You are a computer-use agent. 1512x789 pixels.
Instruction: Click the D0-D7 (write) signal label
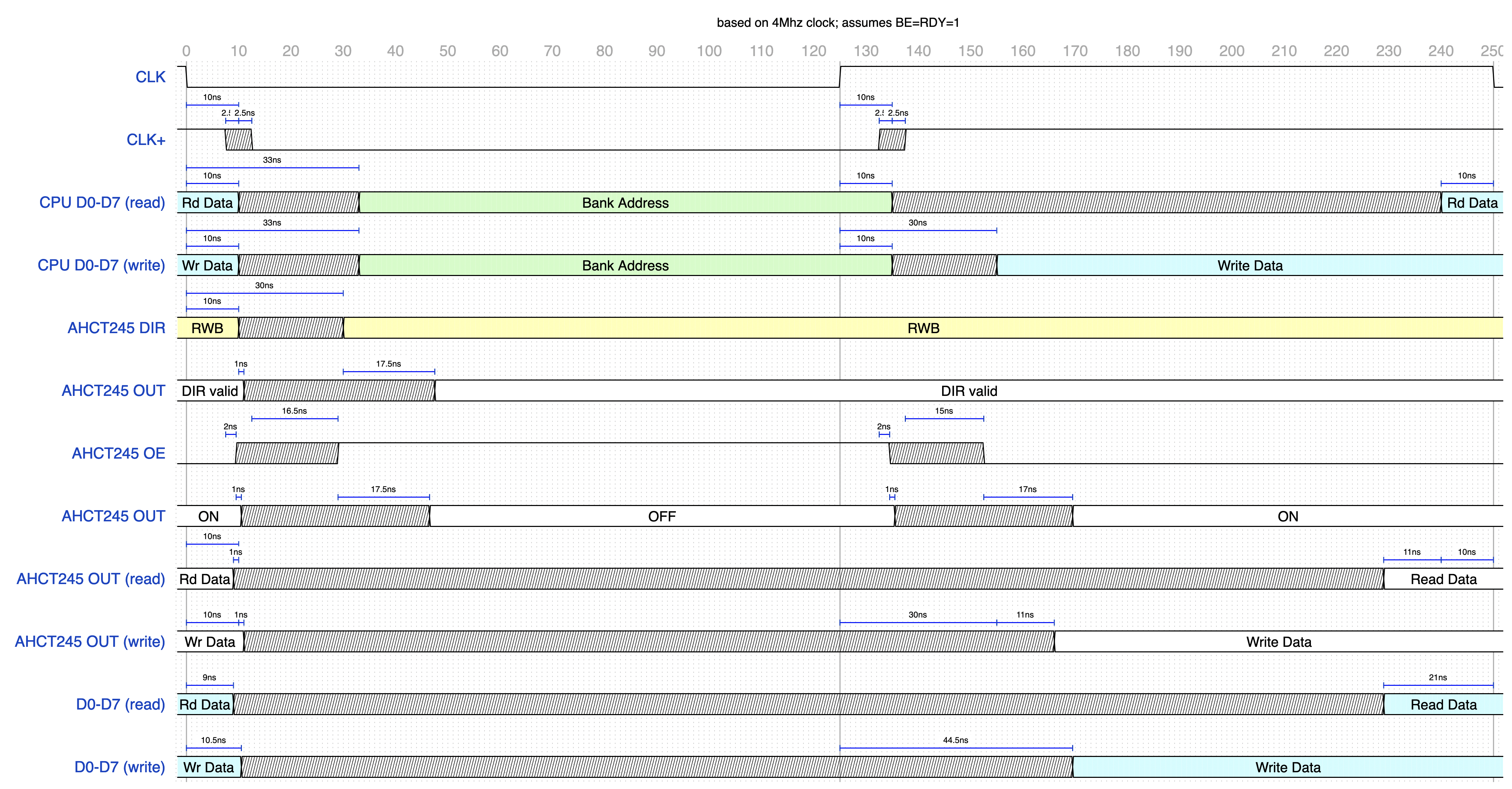[119, 767]
